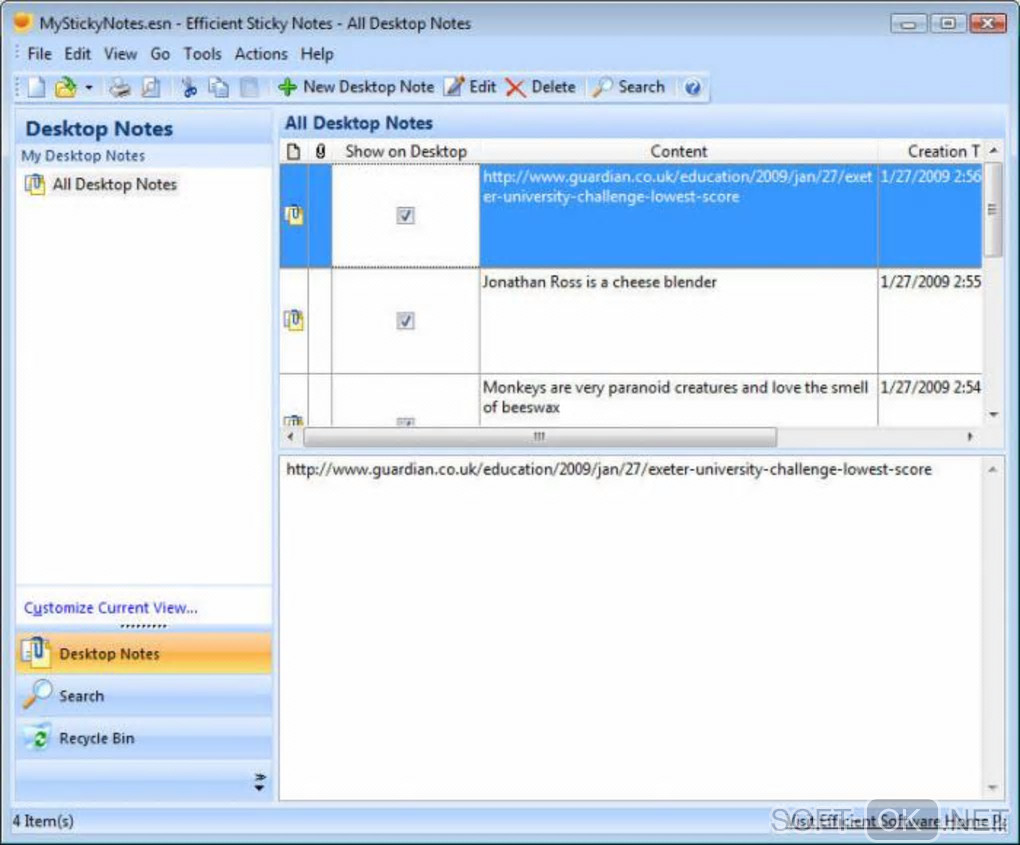Click the notes list horizontal scrollbar thumb

540,436
